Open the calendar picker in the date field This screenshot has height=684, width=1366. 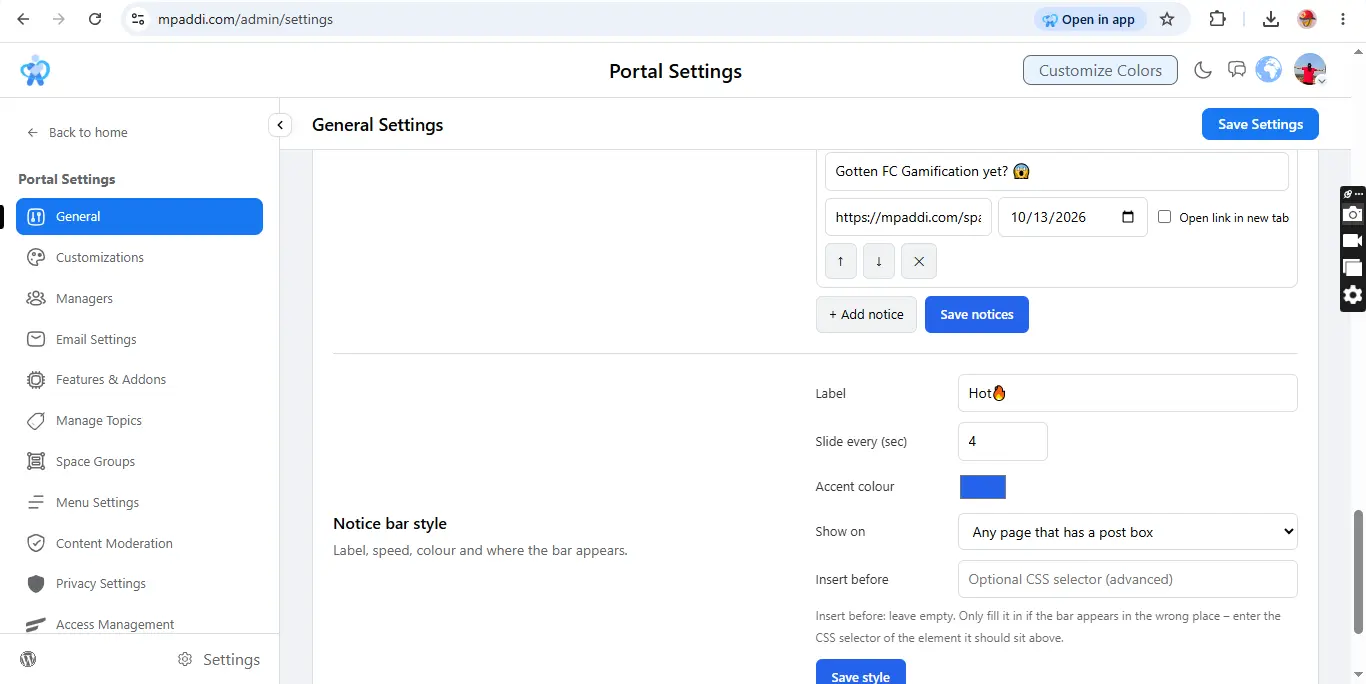(x=1128, y=217)
